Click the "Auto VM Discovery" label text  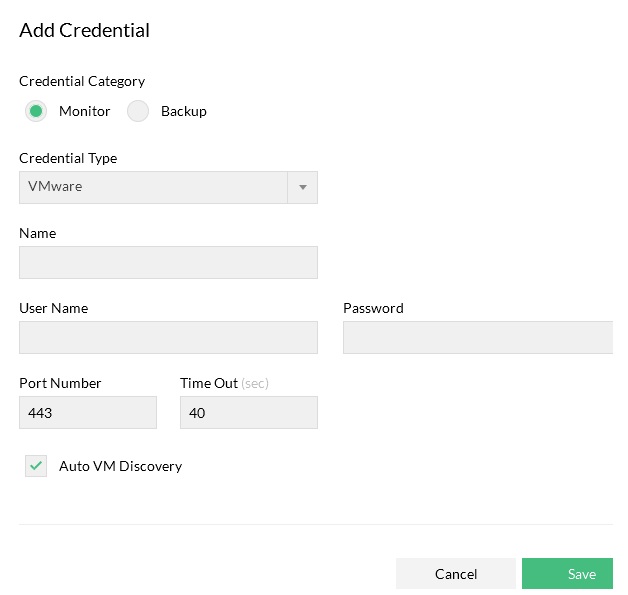[120, 466]
